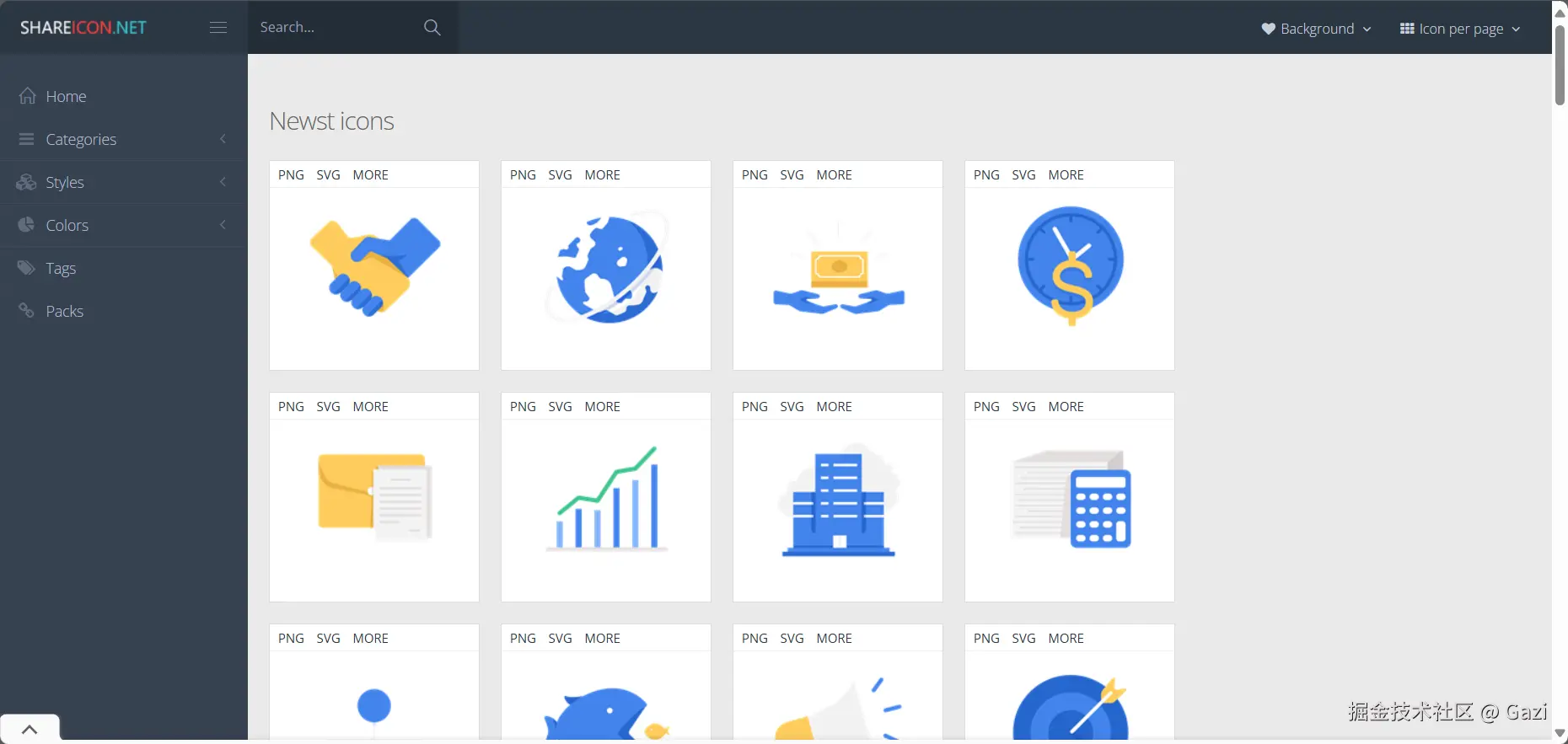Download PNG of the office building icon
The width and height of the screenshot is (1568, 744).
(x=754, y=406)
